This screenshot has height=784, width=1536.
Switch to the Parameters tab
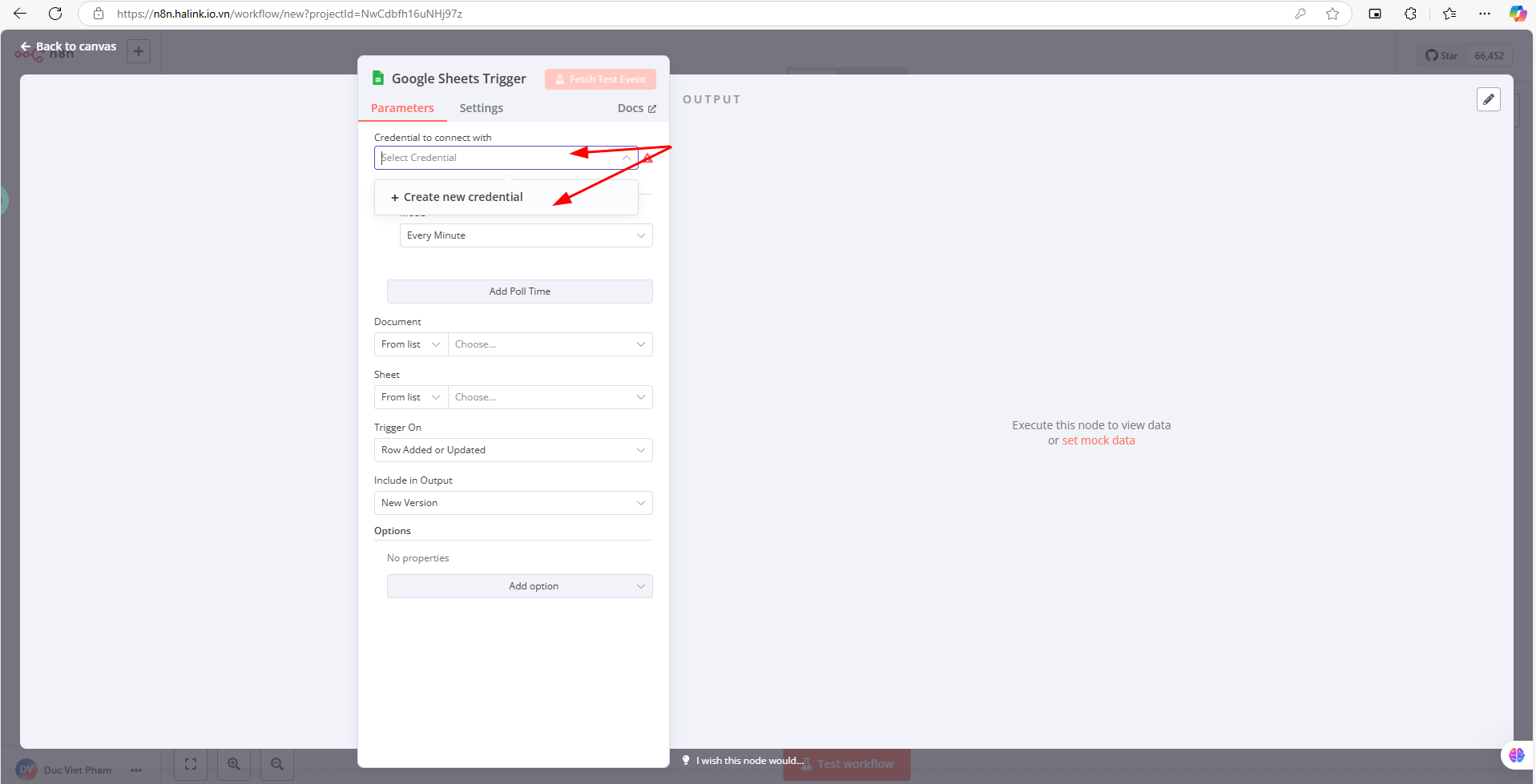[x=402, y=108]
